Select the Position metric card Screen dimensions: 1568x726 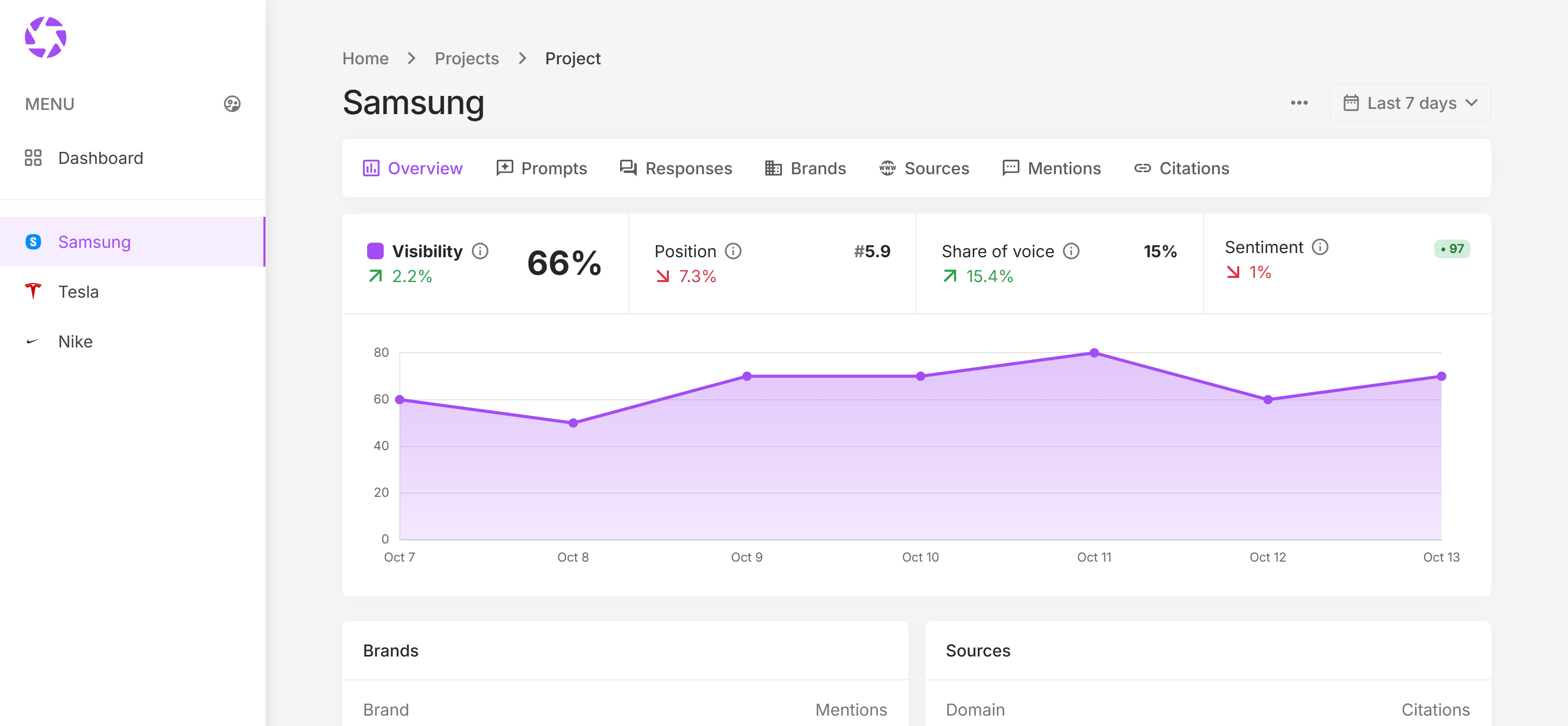(x=773, y=263)
